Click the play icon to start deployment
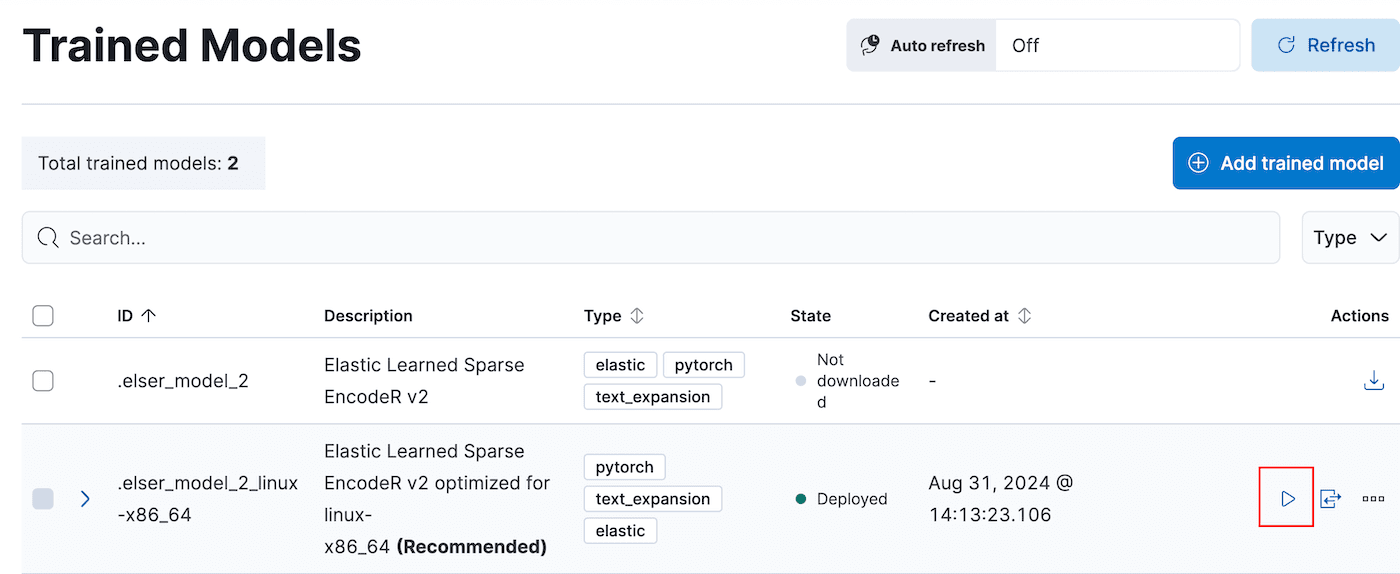 [1287, 498]
